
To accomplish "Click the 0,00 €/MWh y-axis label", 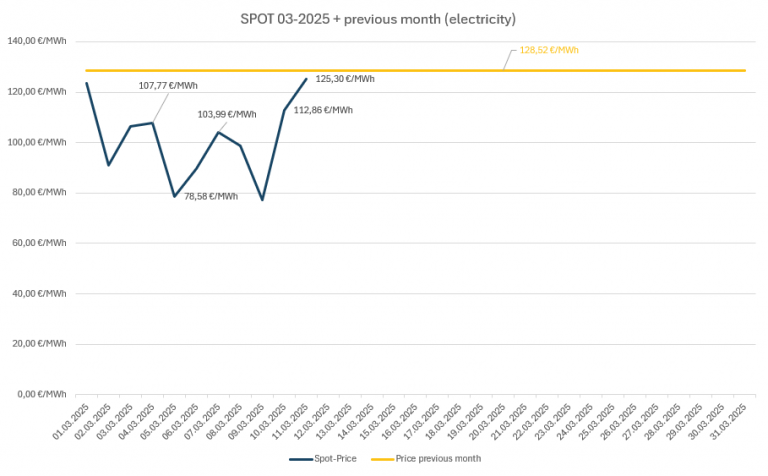I will (x=41, y=393).
